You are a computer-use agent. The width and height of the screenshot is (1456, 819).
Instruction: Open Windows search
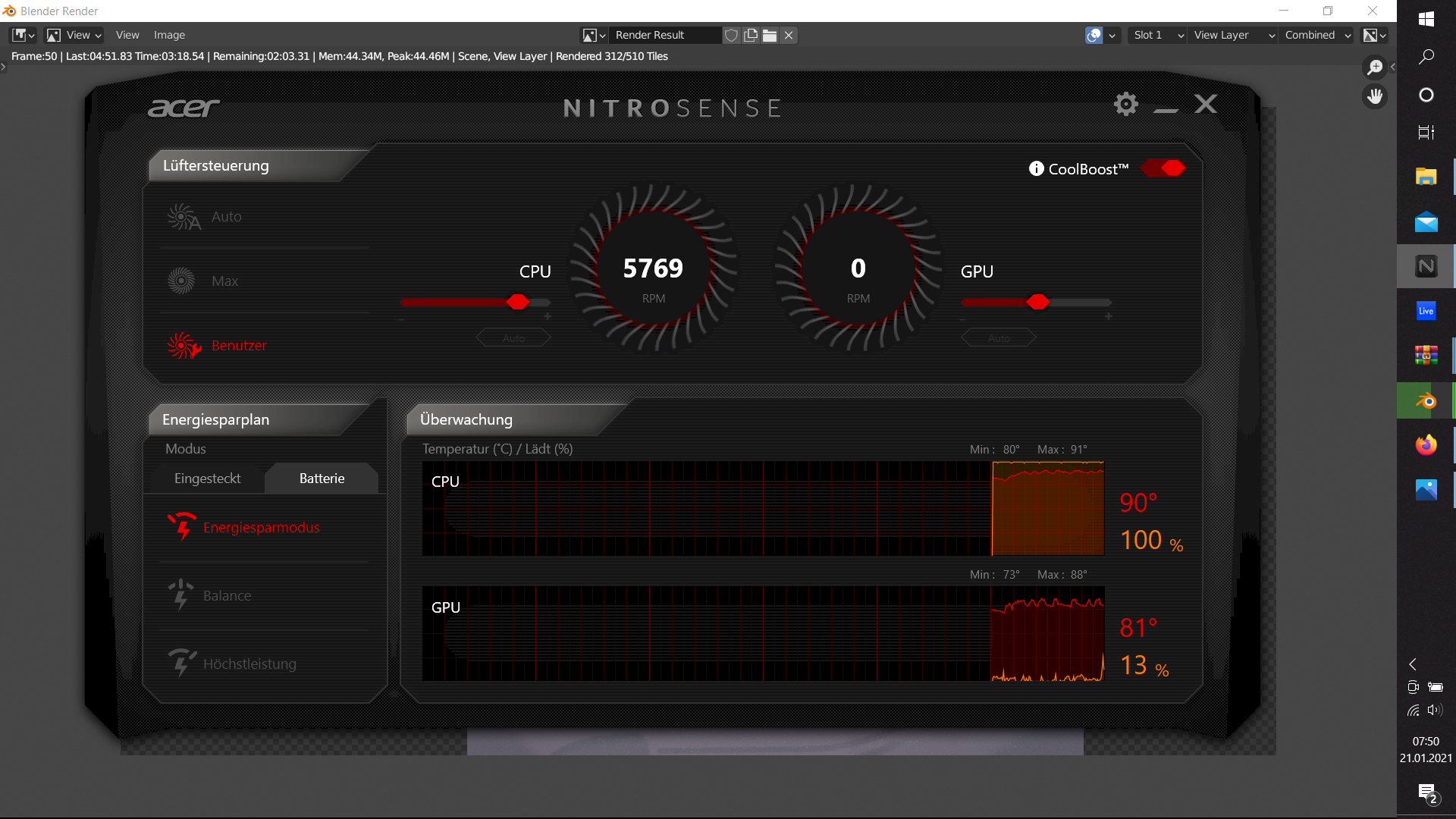click(x=1426, y=57)
